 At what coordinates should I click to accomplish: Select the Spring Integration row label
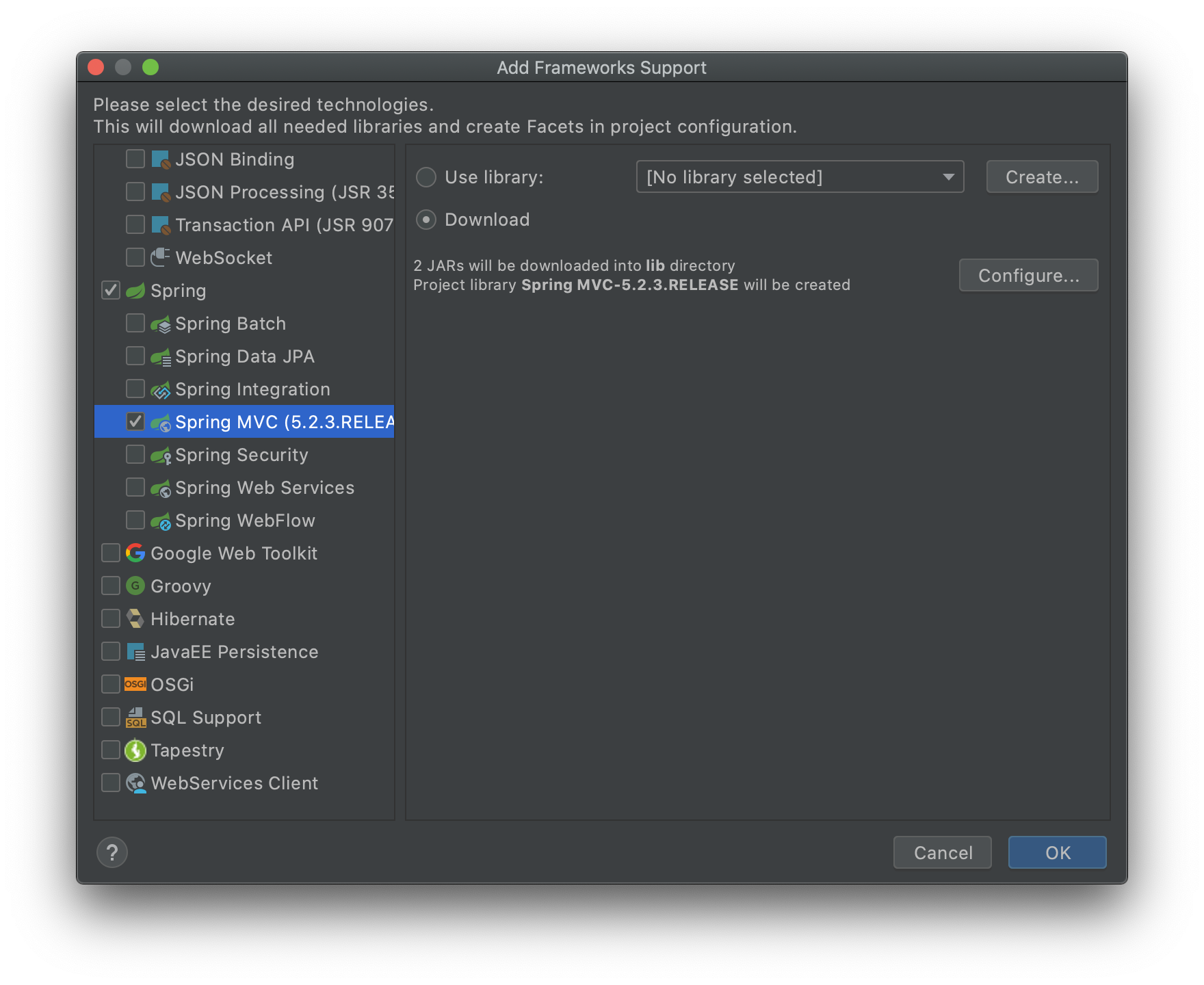click(x=252, y=389)
